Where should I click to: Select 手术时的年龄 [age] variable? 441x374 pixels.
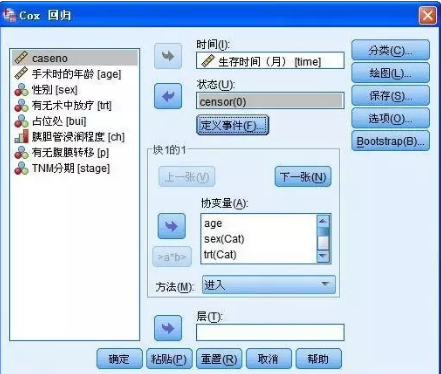[75, 74]
